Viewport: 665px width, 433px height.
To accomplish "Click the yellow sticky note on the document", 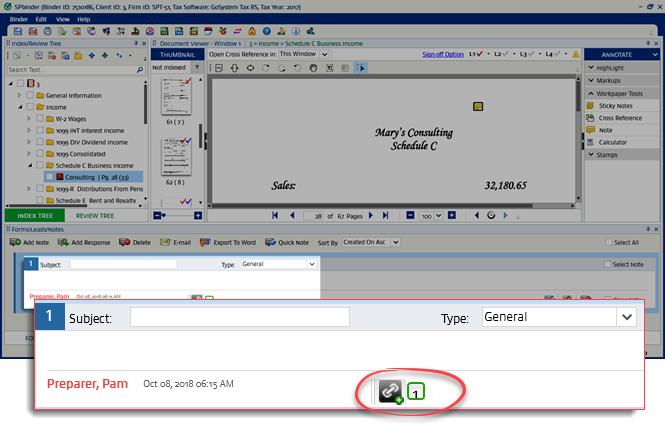I will point(478,105).
